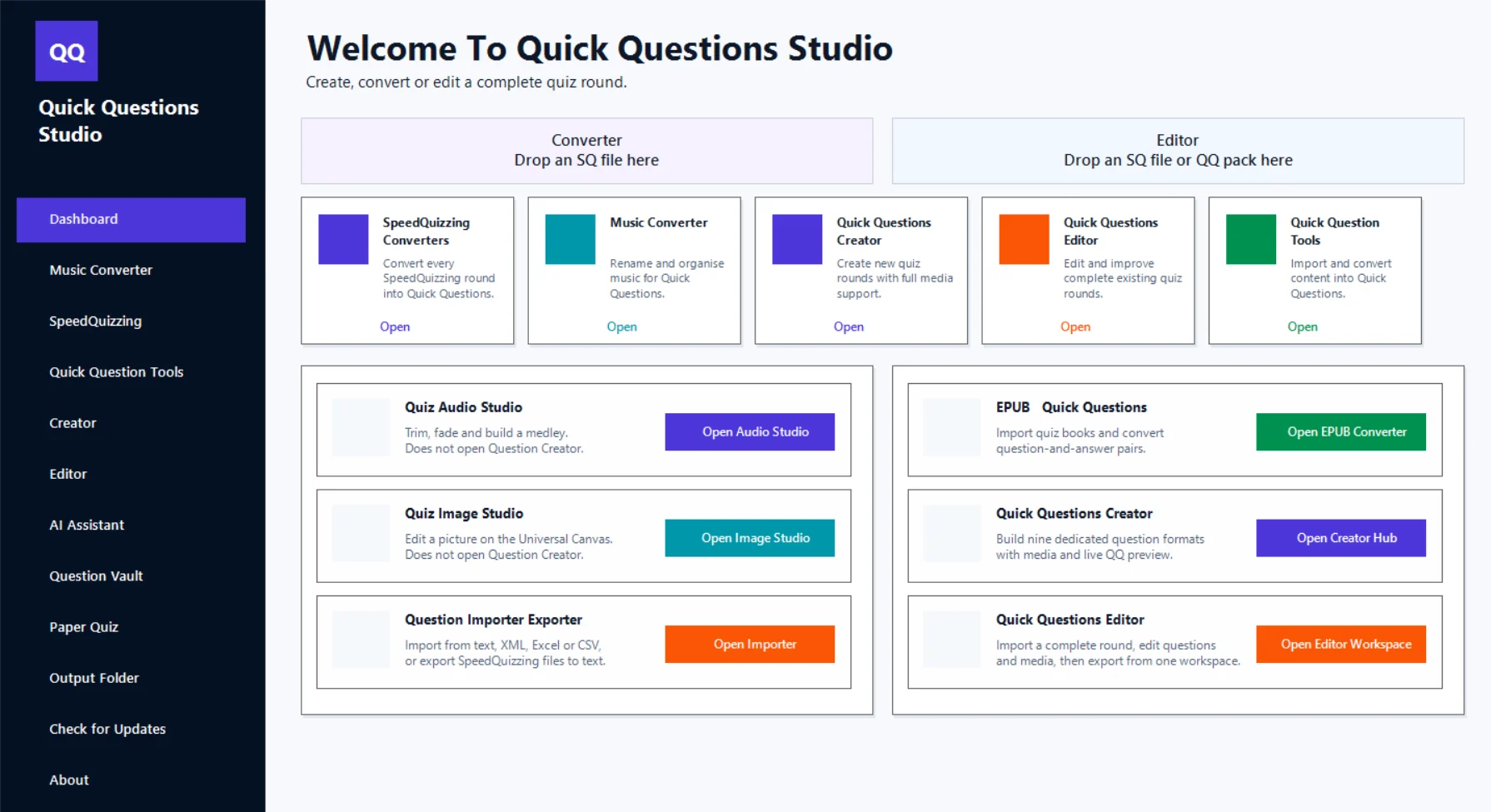Image resolution: width=1491 pixels, height=812 pixels.
Task: Click Open link under Music Converter card
Action: [x=621, y=326]
